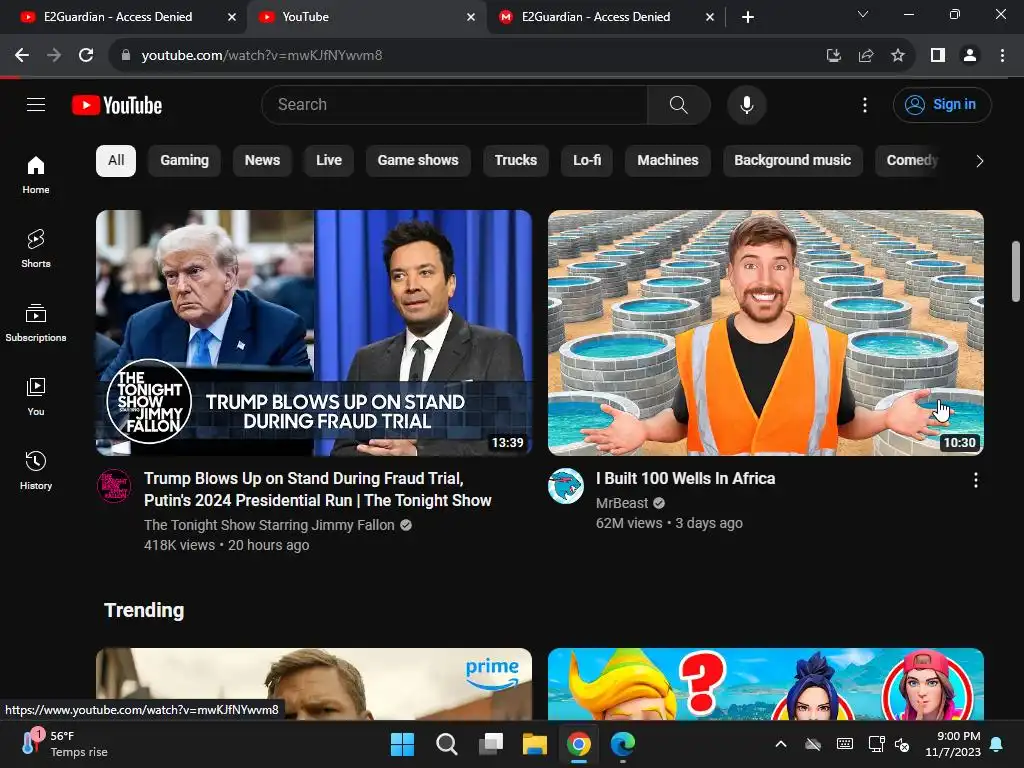Reload the page
Screen dimensions: 1024x768
86,56
